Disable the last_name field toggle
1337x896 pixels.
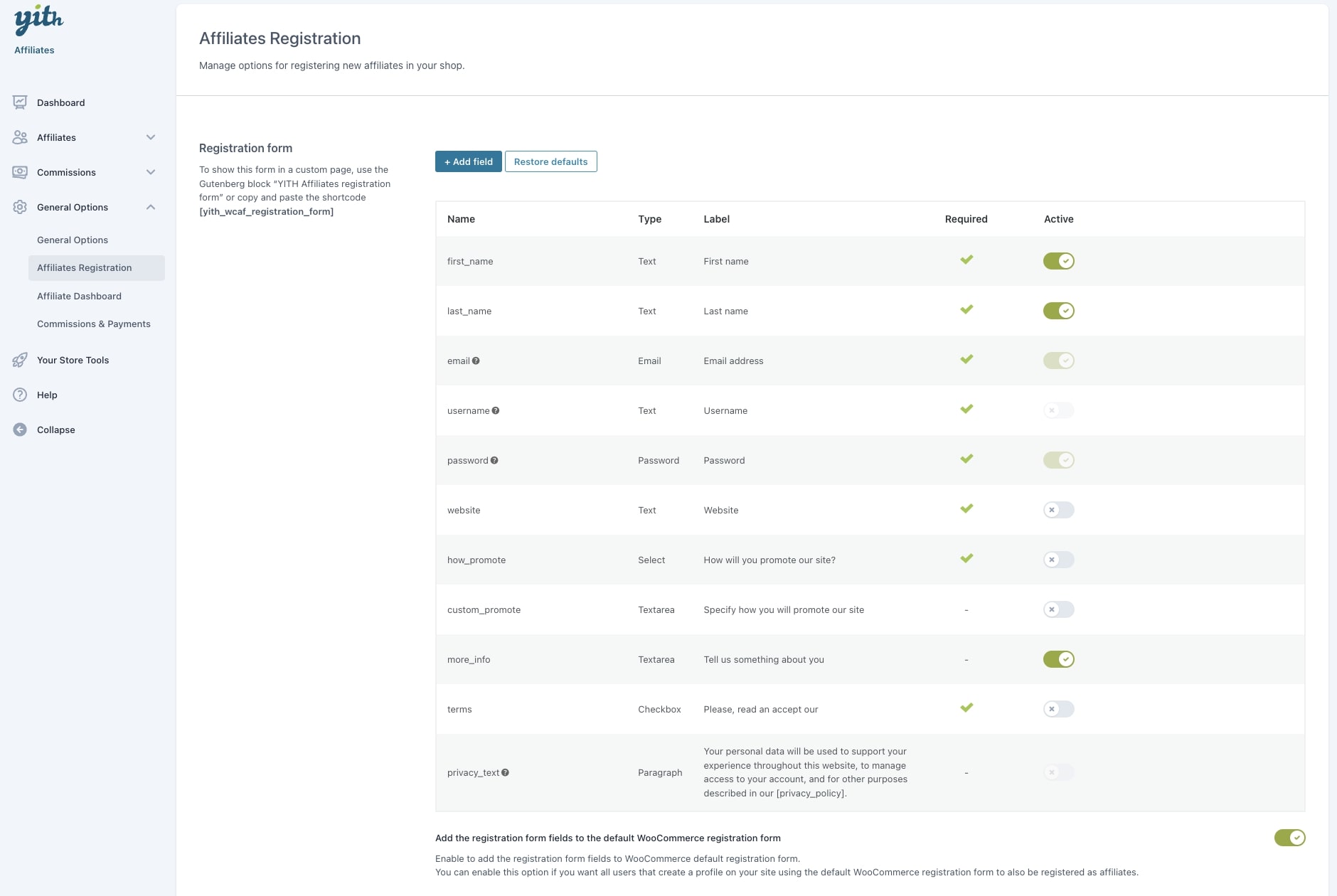[x=1058, y=311]
